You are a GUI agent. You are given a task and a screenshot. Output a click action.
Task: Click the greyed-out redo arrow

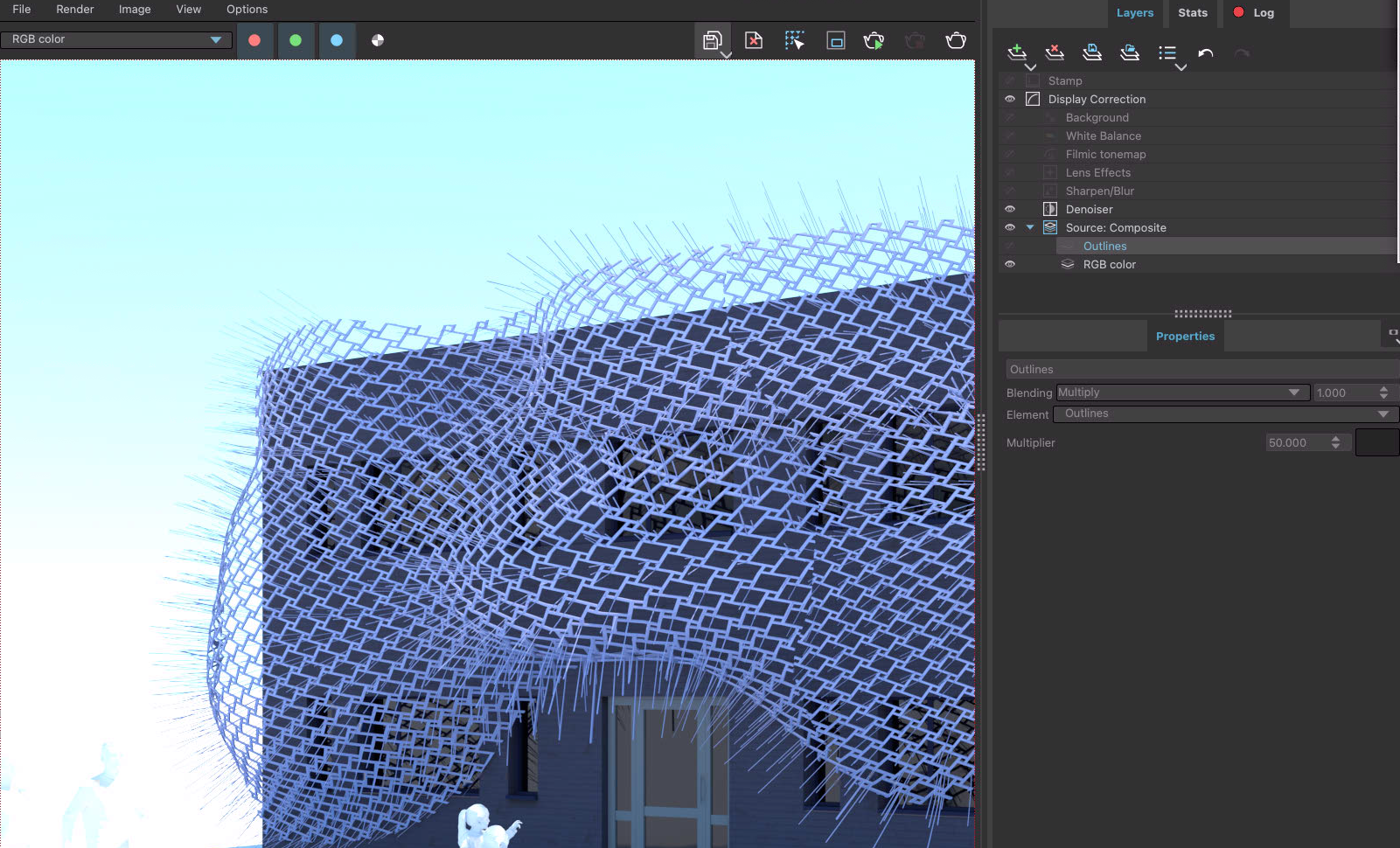tap(1242, 52)
